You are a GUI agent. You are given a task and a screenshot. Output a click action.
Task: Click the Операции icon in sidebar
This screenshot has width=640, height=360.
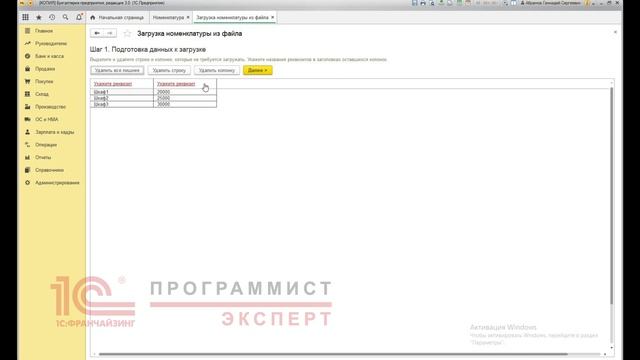(x=27, y=144)
